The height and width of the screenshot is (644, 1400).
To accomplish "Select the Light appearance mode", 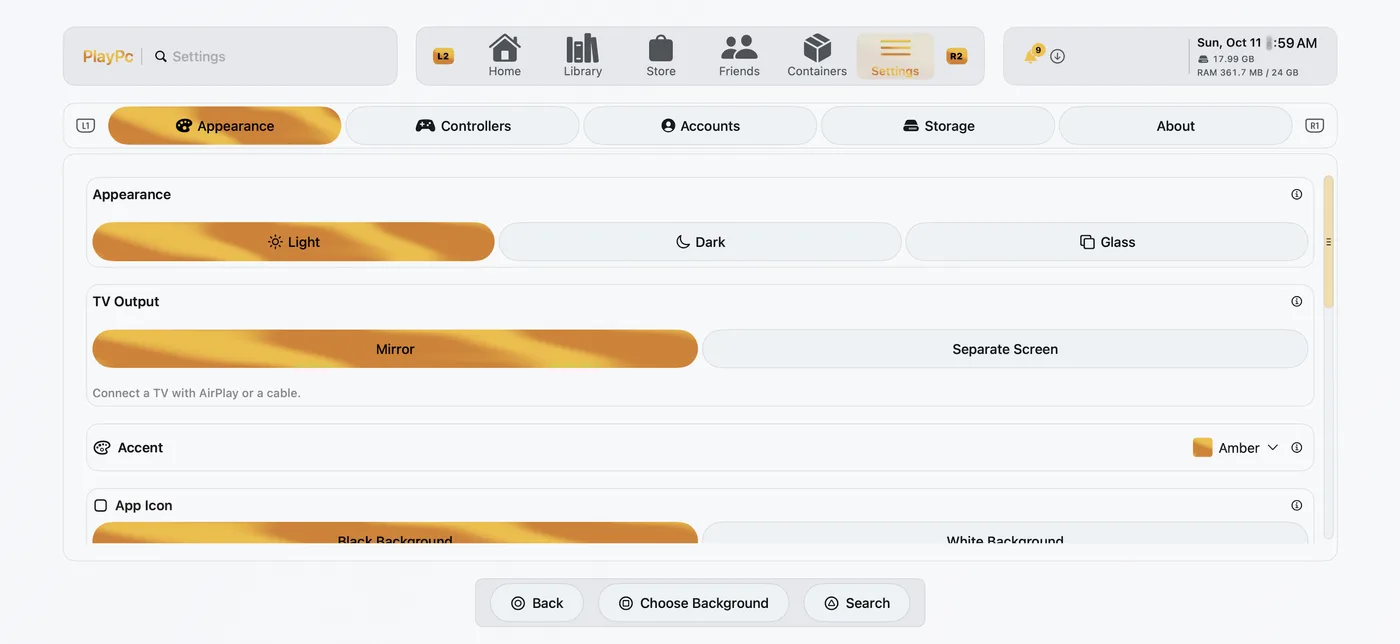I will tap(293, 242).
